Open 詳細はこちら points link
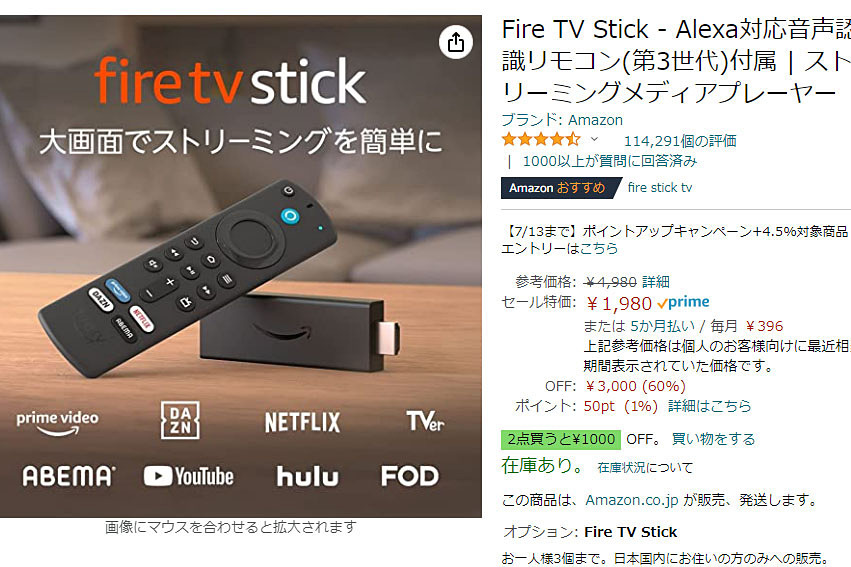851x567 pixels. coord(709,406)
